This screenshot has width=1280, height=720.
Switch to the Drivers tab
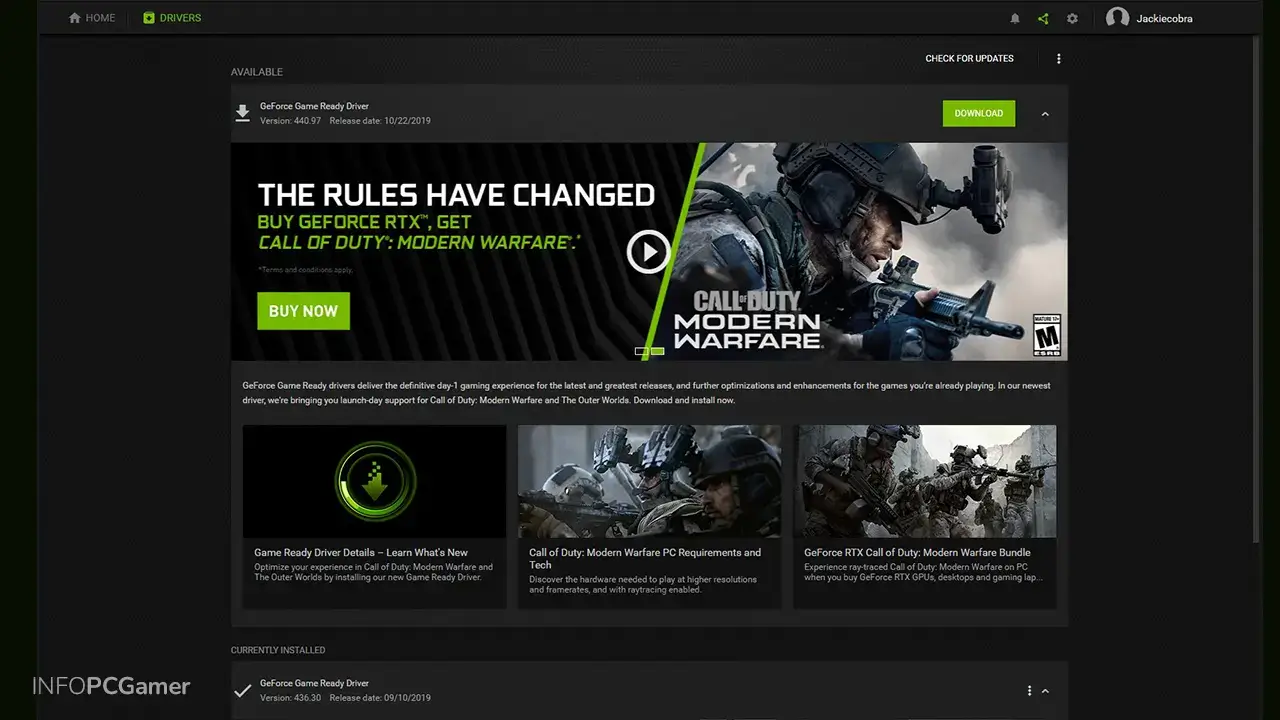point(172,18)
